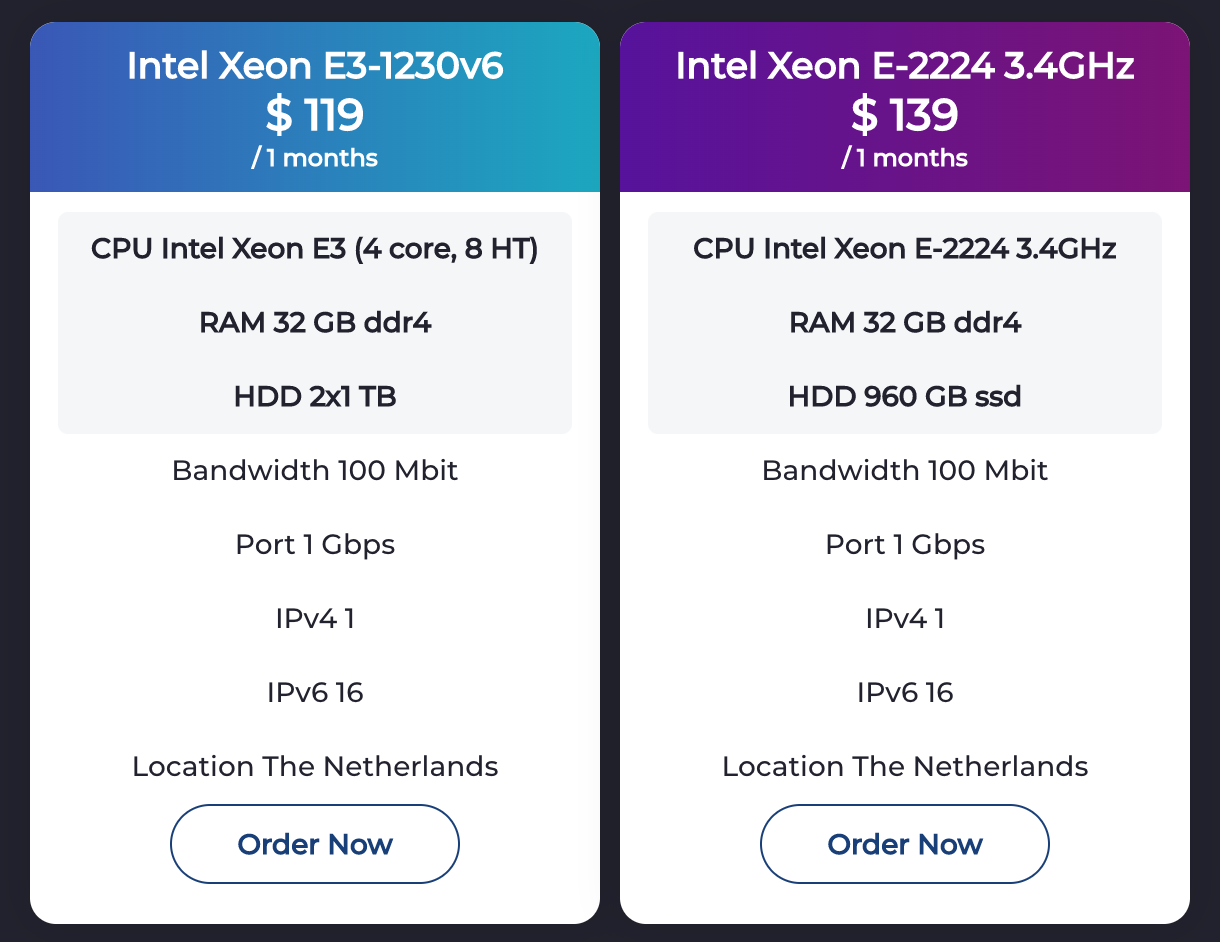Viewport: 1220px width, 942px height.
Task: Click CPU Intel Xeon E-2224 3.4GHz spec line
Action: tap(905, 249)
